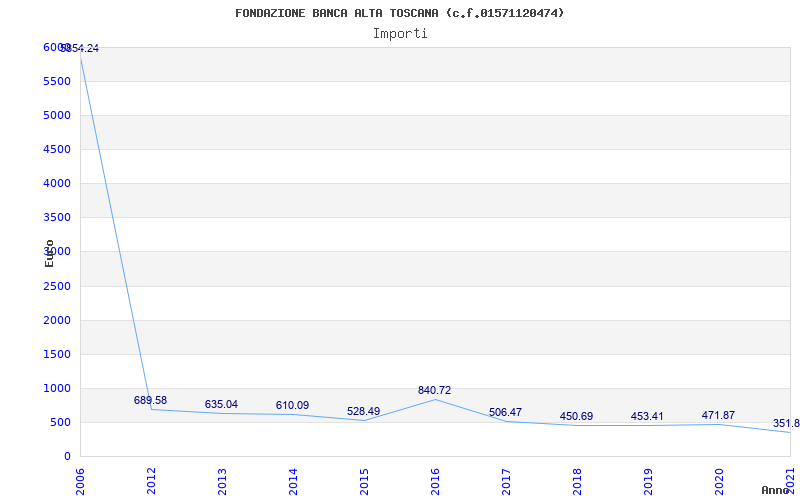Screen dimensions: 800x500
Task: Select the 506.47 data label
Action: coord(506,413)
